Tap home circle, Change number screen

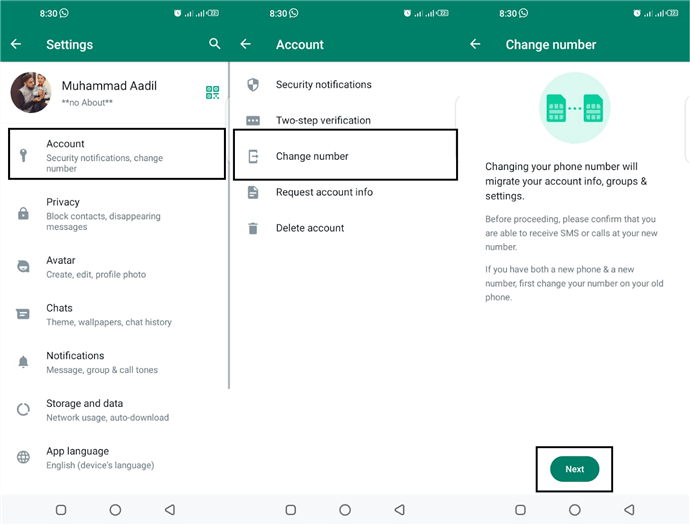coord(575,510)
